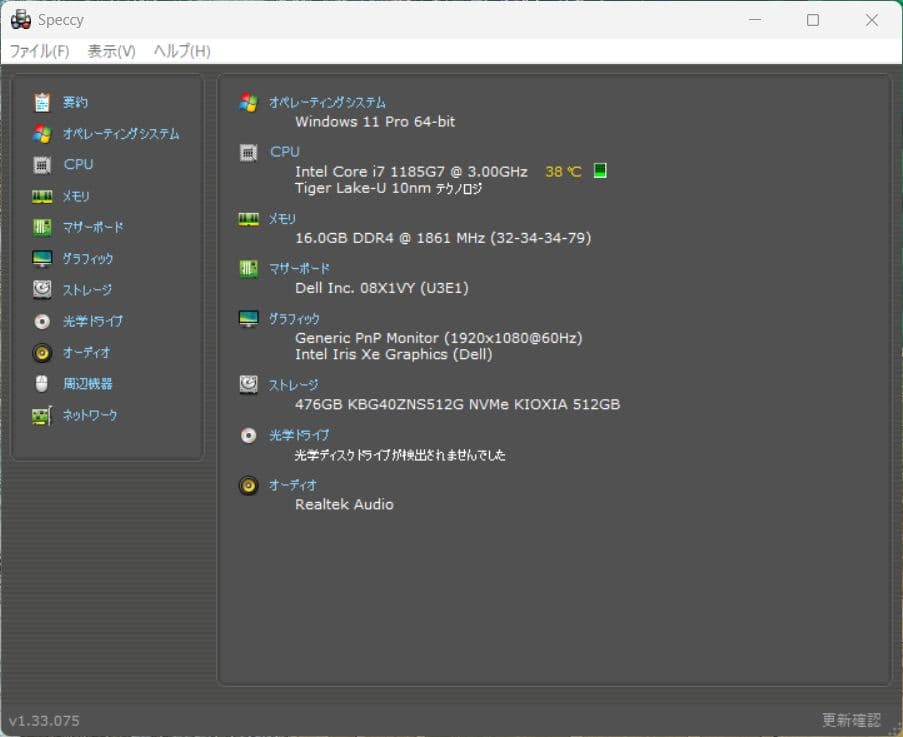Select the CPU icon in the sidebar

click(x=40, y=164)
